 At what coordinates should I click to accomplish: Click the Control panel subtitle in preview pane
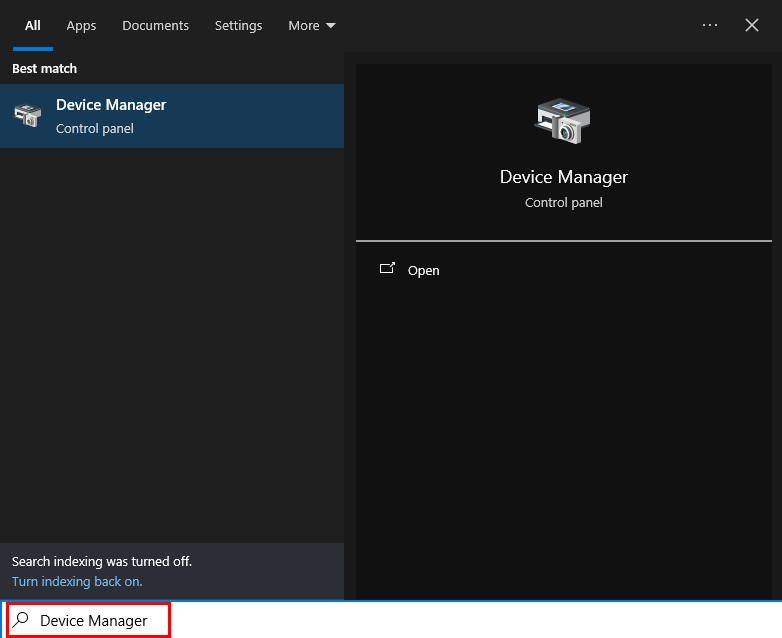[x=564, y=203]
